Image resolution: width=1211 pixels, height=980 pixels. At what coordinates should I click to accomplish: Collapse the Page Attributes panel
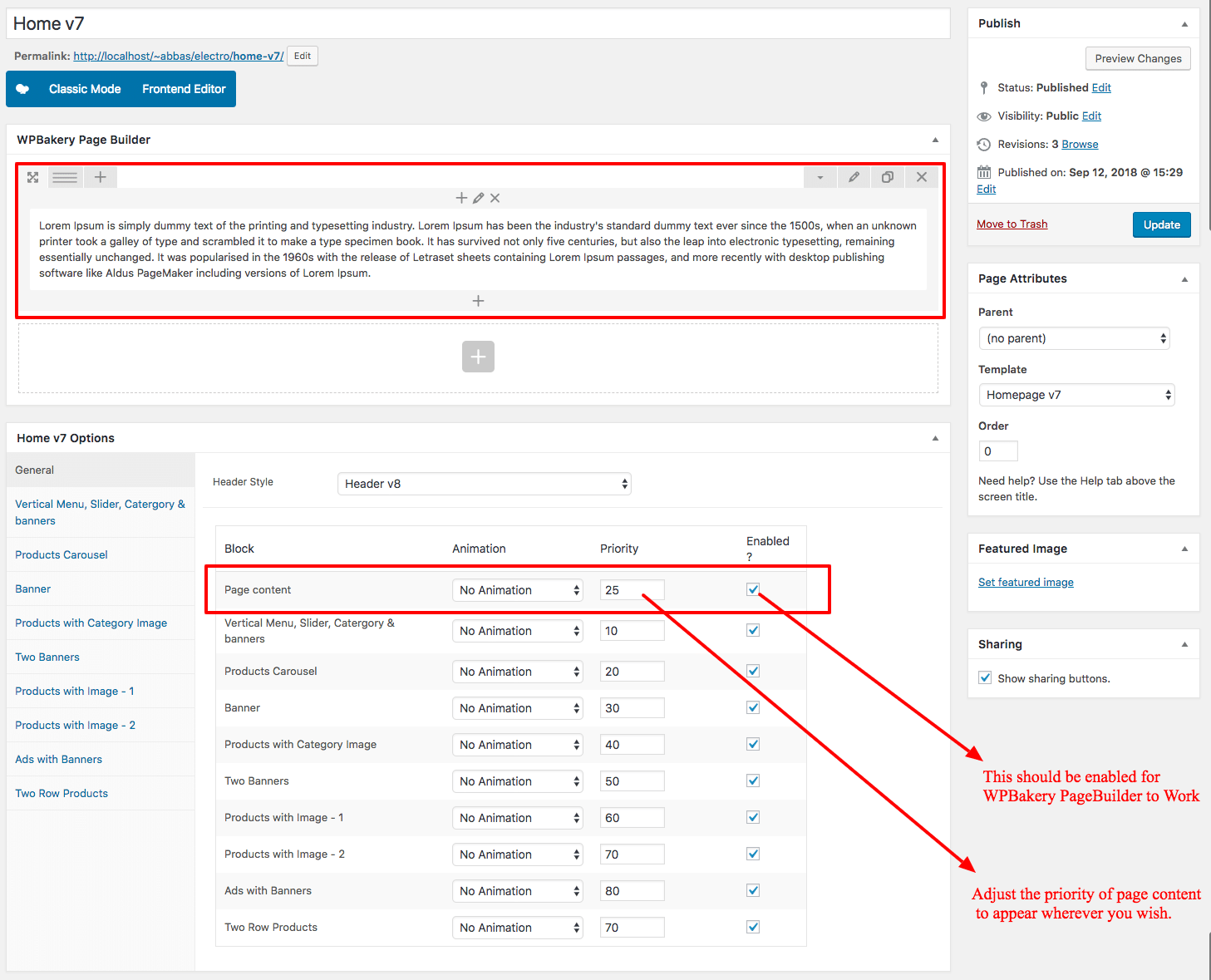(x=1184, y=279)
